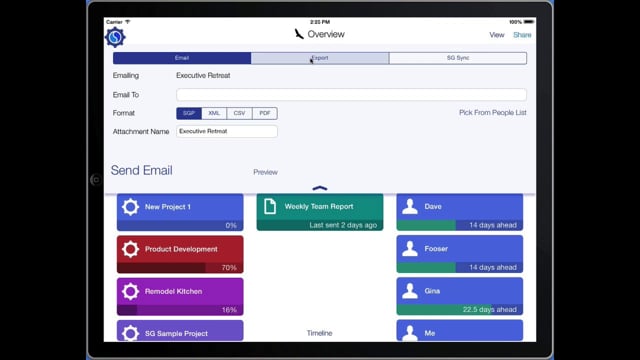Open Fooser's name label
640x360 pixels.
point(436,249)
